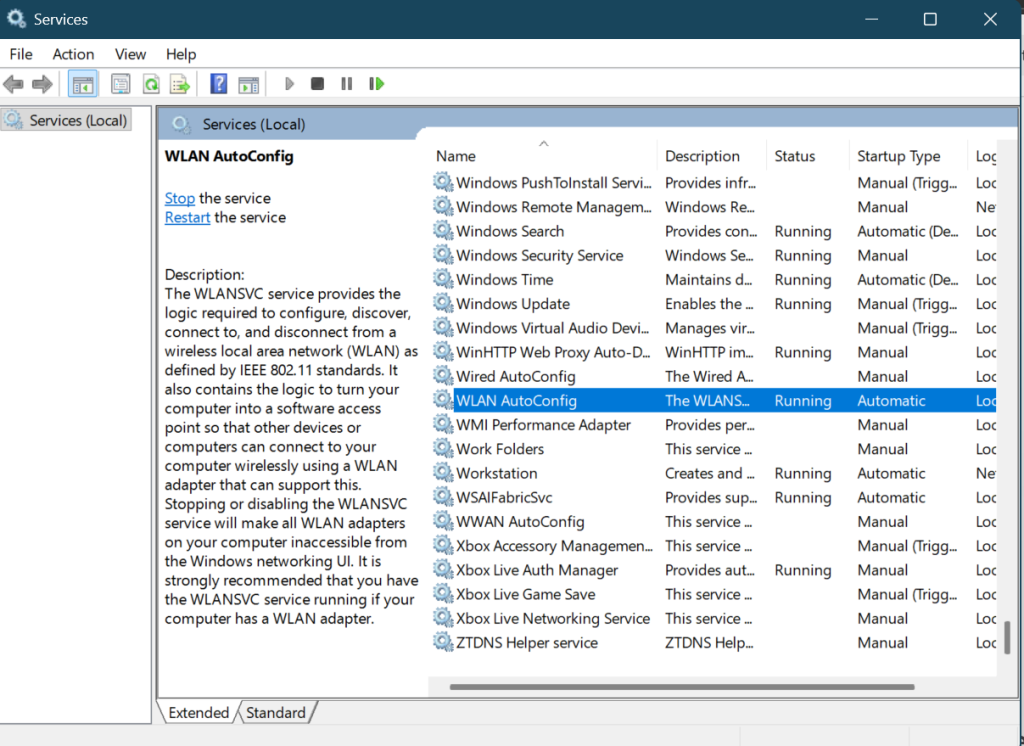Open the Properties toolbar icon
The width and height of the screenshot is (1024, 746).
point(121,84)
